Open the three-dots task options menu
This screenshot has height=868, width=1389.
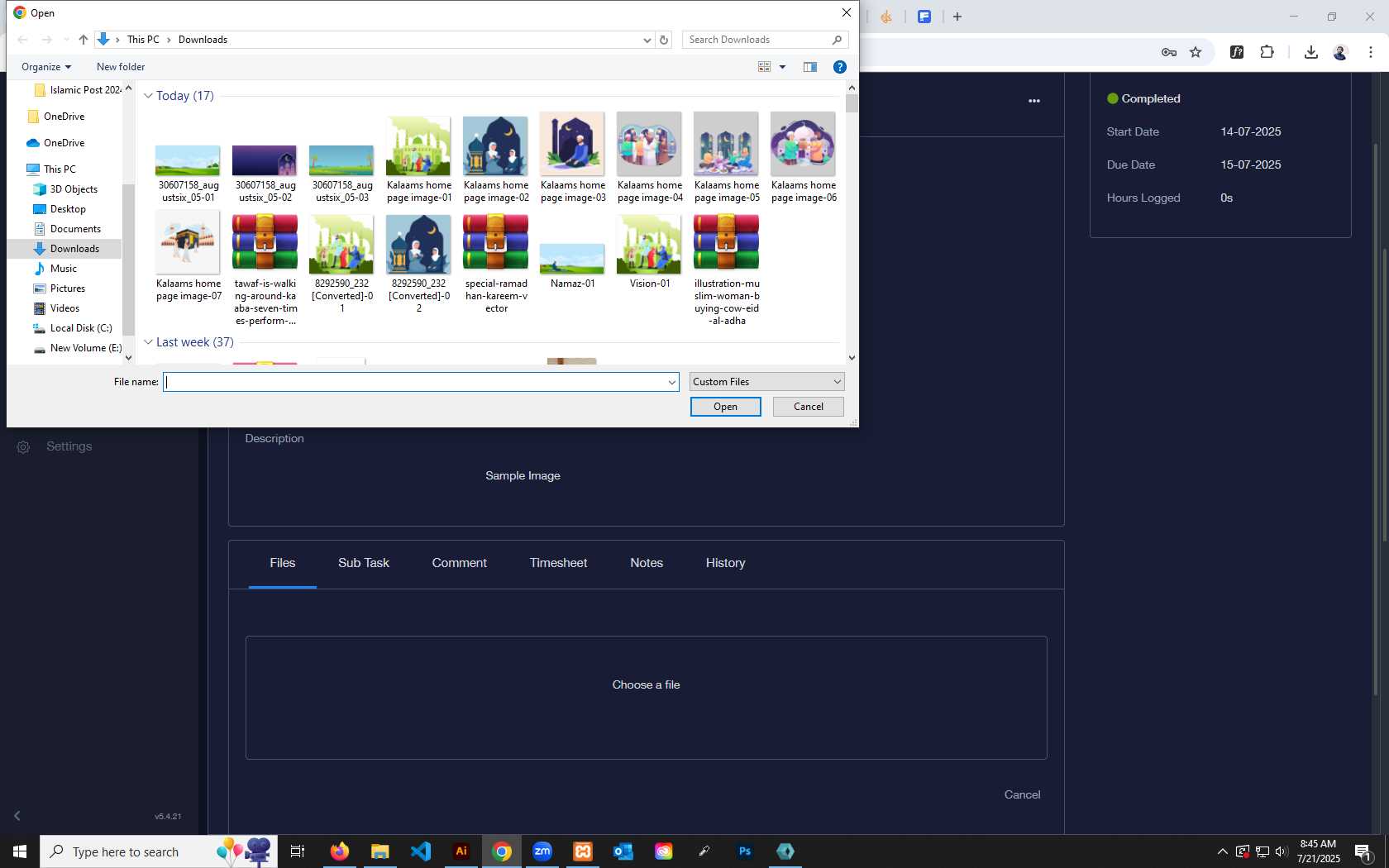pos(1034,101)
